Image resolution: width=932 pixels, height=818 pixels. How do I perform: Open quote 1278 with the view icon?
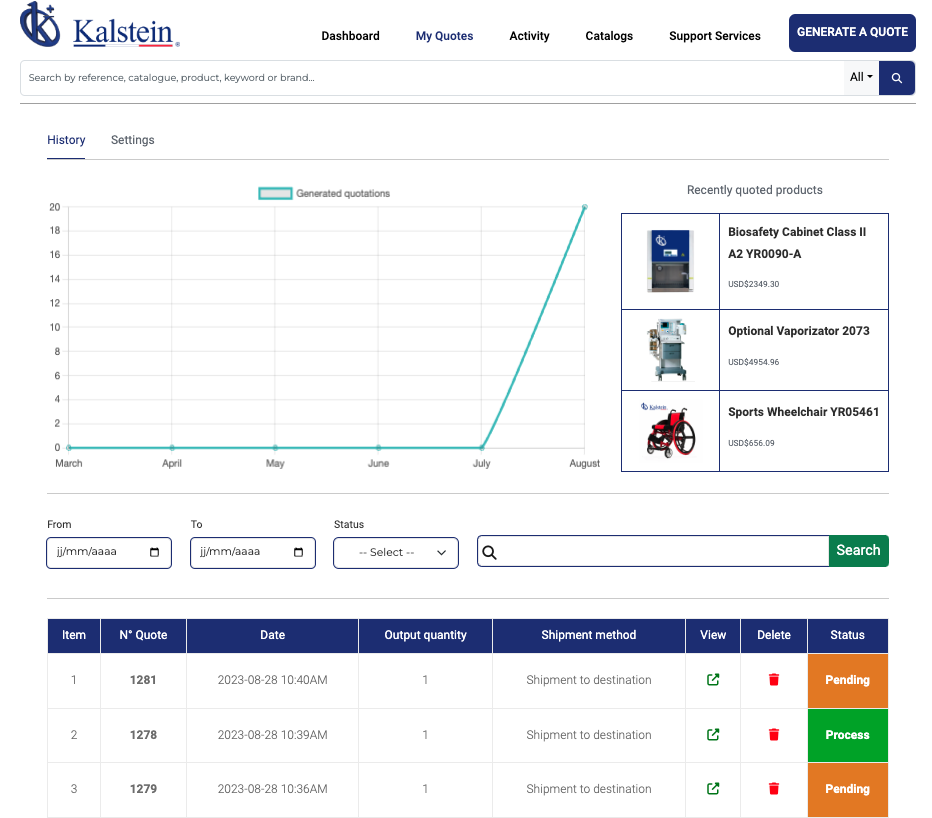(x=713, y=735)
